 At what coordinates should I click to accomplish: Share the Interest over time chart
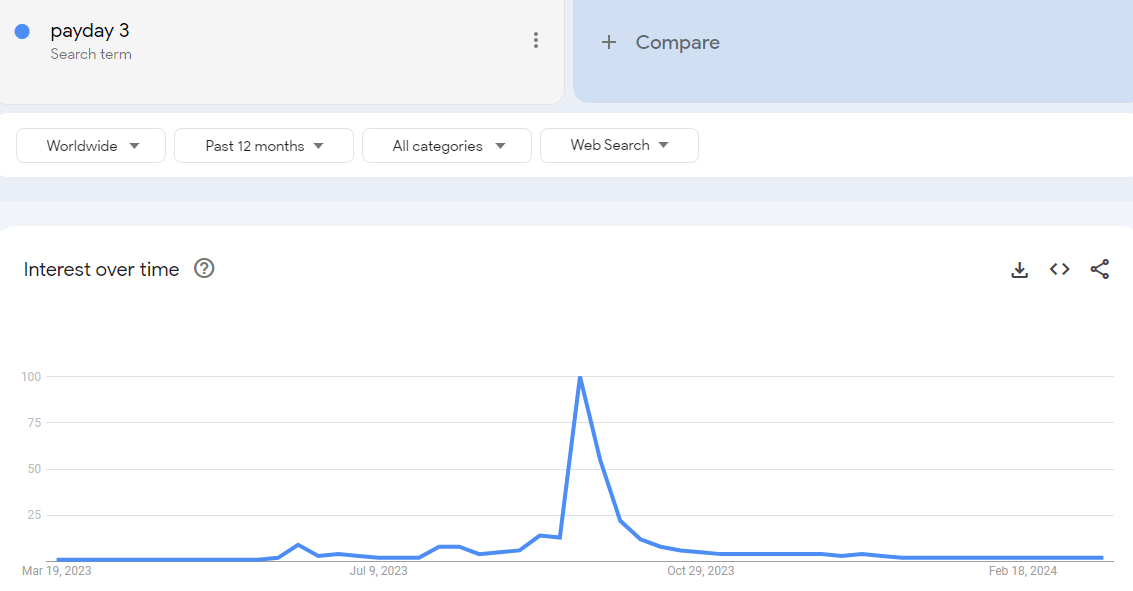coord(1100,269)
